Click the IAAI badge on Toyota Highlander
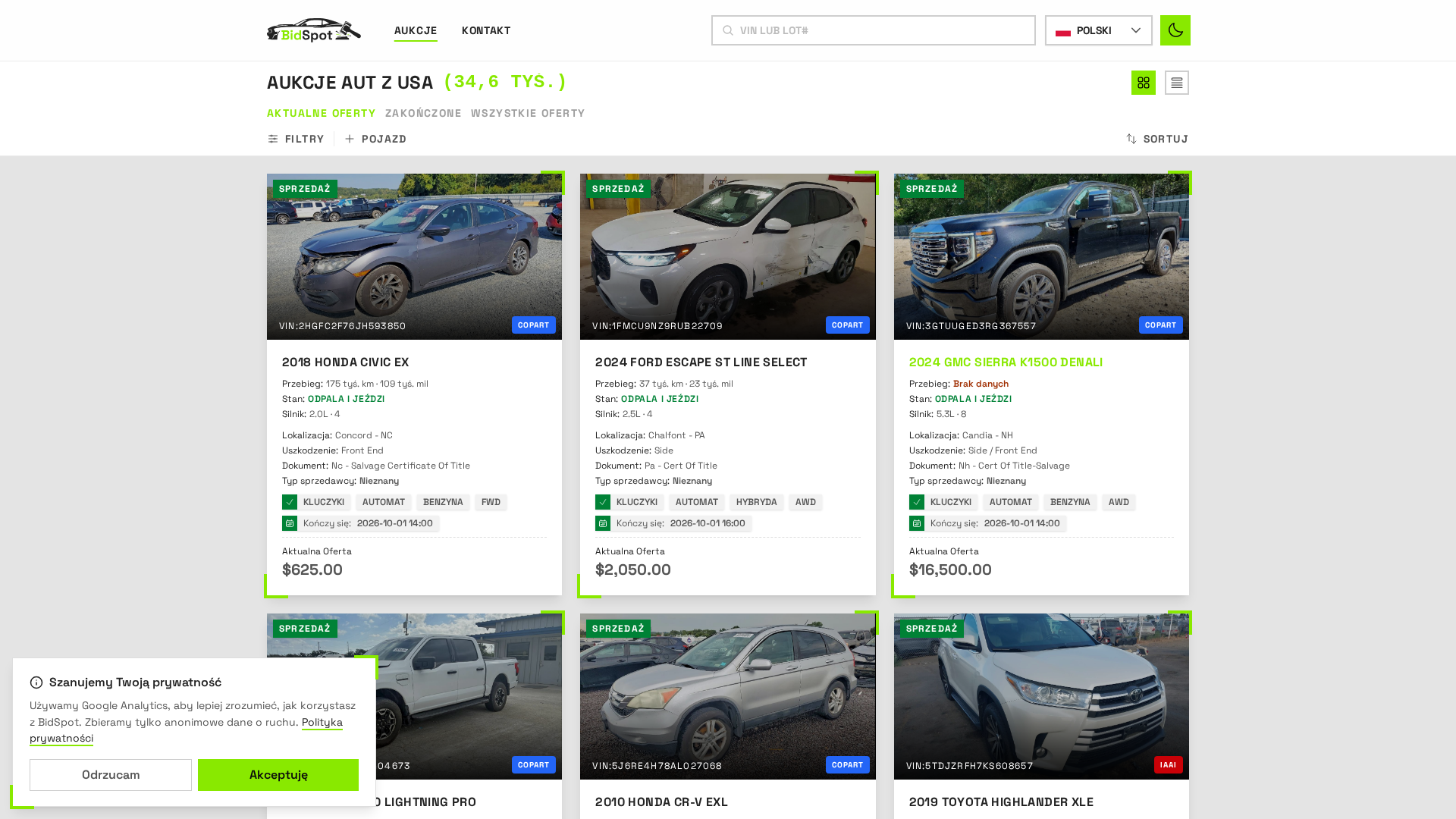Viewport: 1456px width, 819px height. click(1168, 765)
